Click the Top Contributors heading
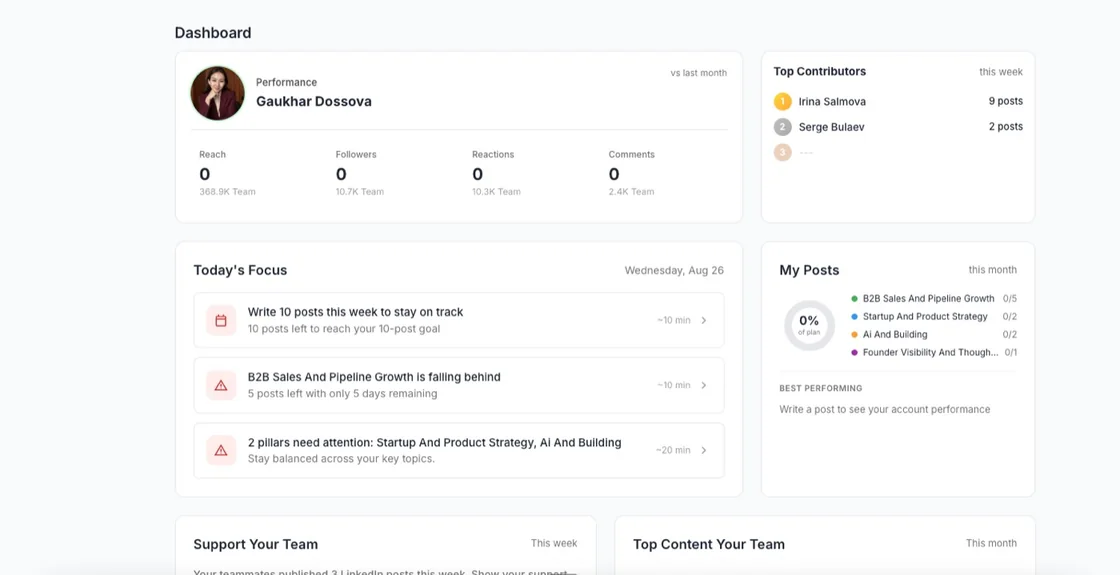 [819, 71]
